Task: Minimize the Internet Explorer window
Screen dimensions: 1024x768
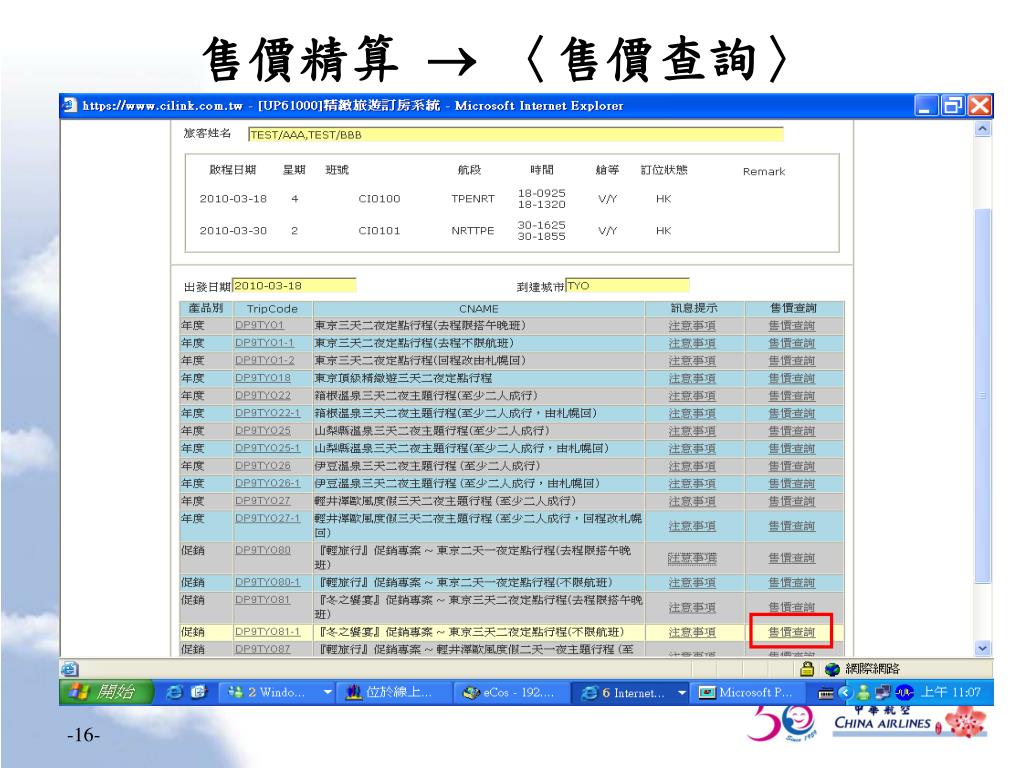Action: [x=924, y=105]
